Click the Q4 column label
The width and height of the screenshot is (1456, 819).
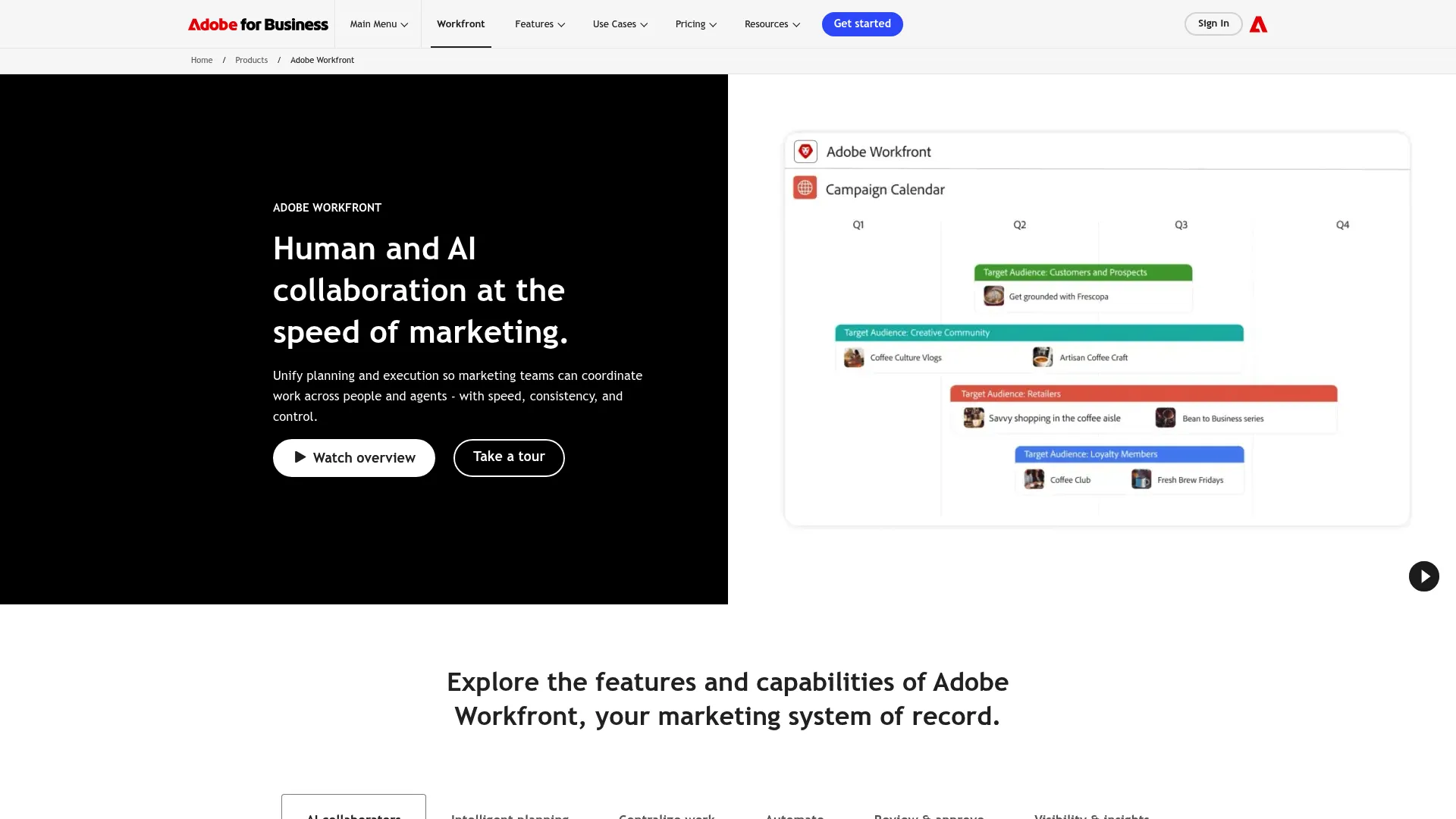click(1342, 225)
